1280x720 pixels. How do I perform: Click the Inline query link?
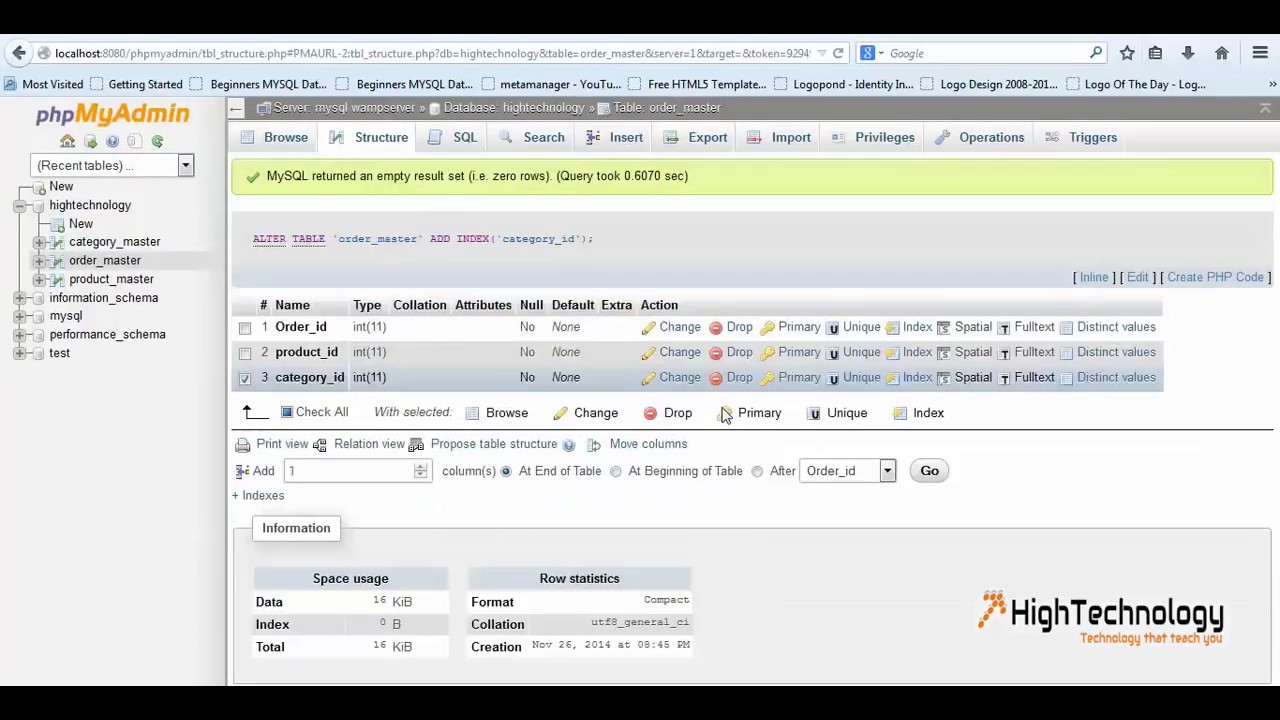[1093, 277]
